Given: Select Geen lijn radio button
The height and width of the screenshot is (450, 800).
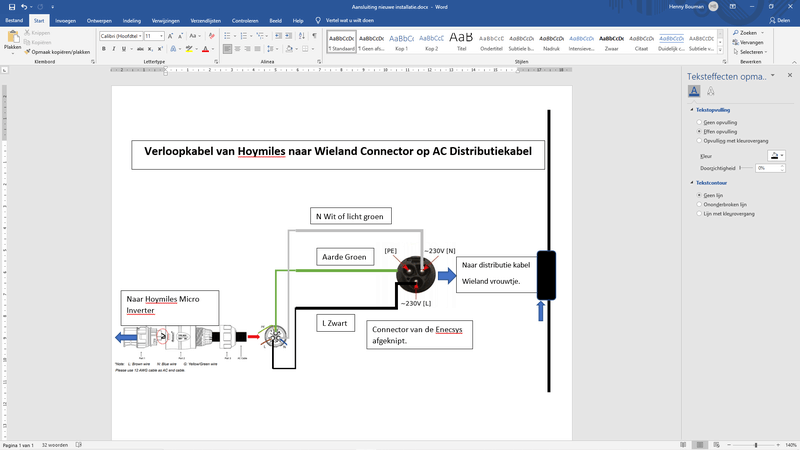Looking at the screenshot, I should (x=699, y=195).
